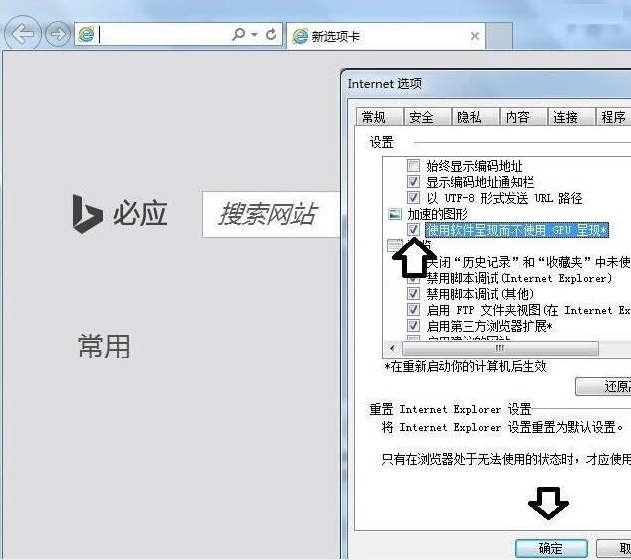This screenshot has height=560, width=631.
Task: Switch to the 安全 tab
Action: [x=427, y=117]
